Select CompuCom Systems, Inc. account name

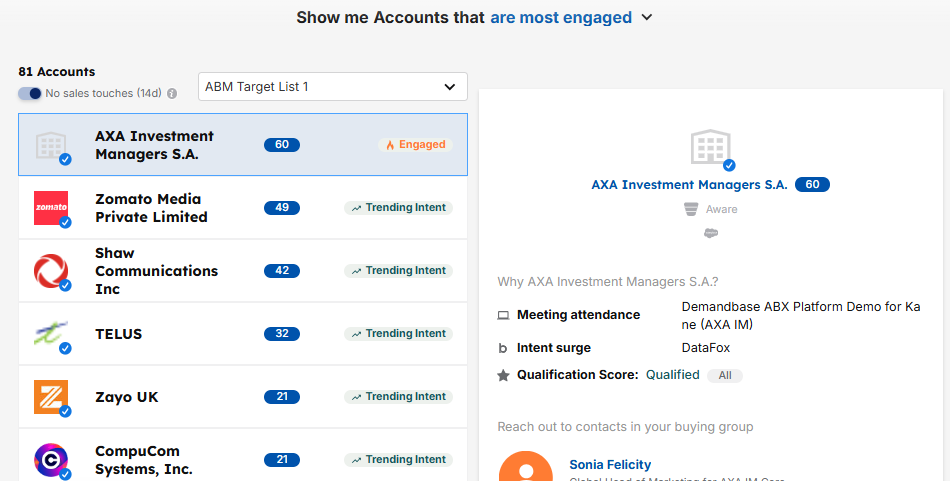click(x=144, y=460)
